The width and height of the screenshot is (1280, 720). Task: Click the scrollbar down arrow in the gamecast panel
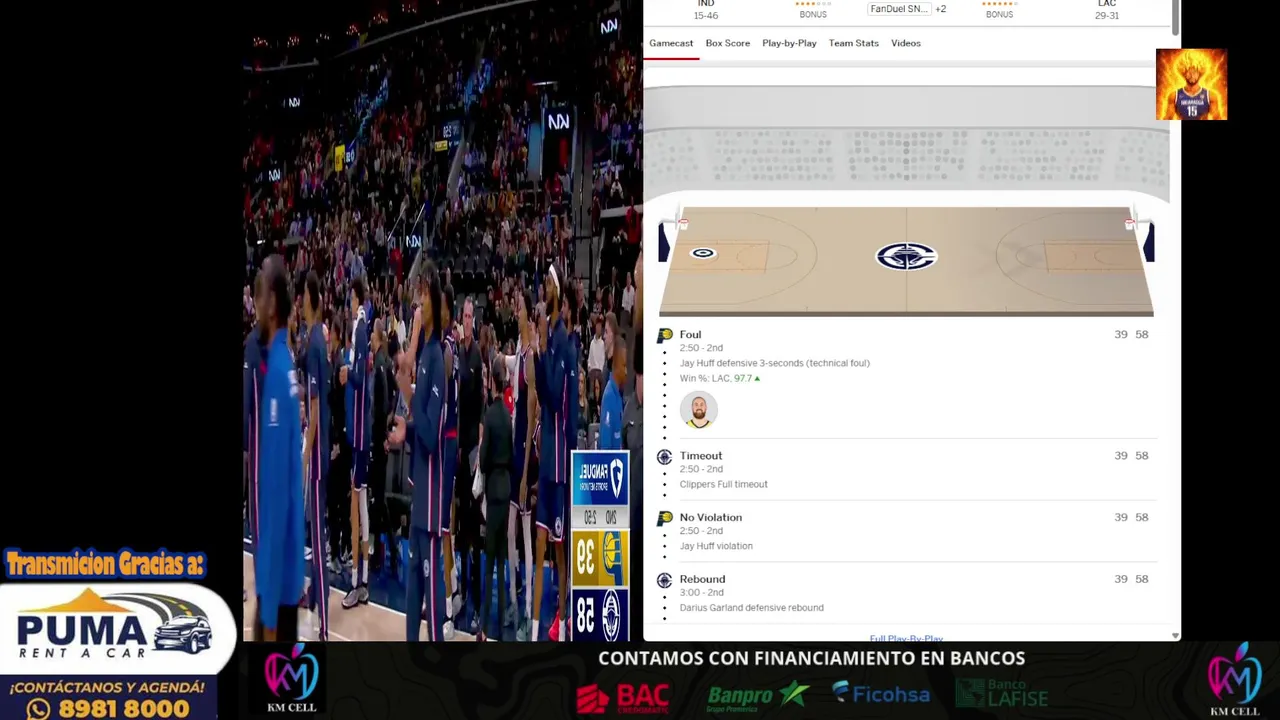click(1175, 635)
